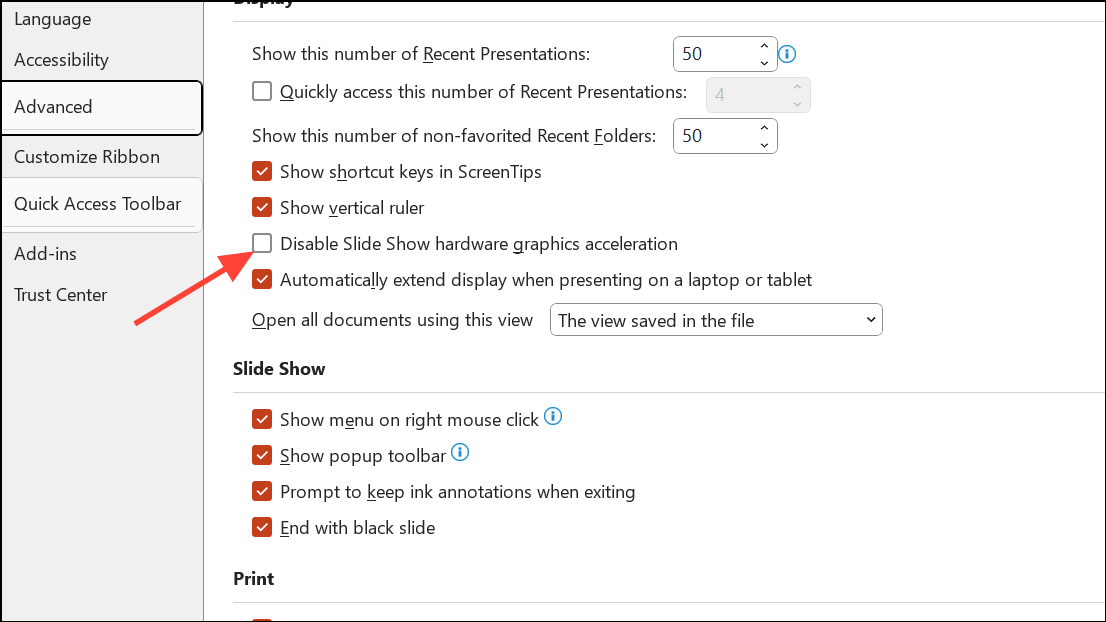The height and width of the screenshot is (622, 1106).
Task: Open the Trust Center settings page
Action: click(60, 294)
